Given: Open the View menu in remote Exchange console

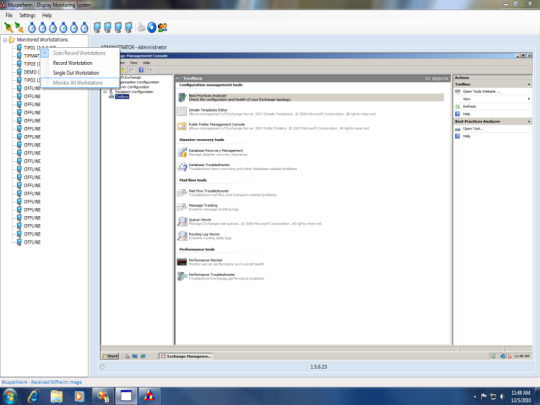Looking at the screenshot, I should coord(134,63).
